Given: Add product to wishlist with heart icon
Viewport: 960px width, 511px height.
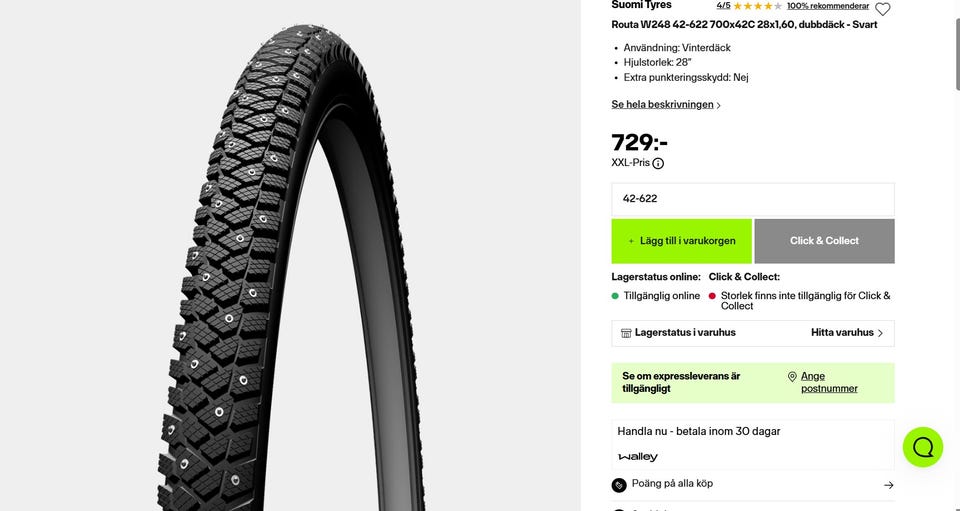Looking at the screenshot, I should (882, 9).
